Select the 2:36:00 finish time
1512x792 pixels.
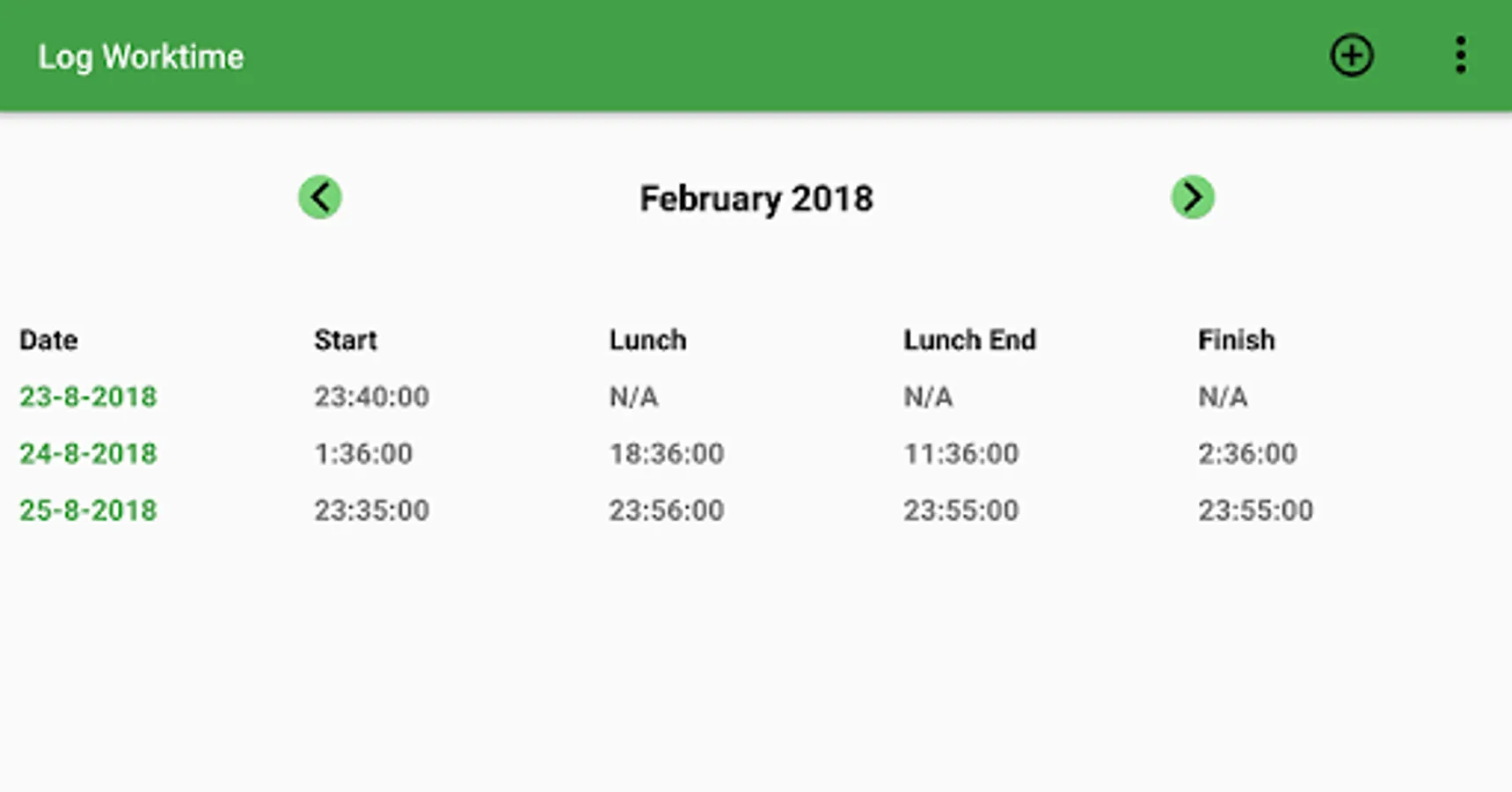pos(1247,454)
